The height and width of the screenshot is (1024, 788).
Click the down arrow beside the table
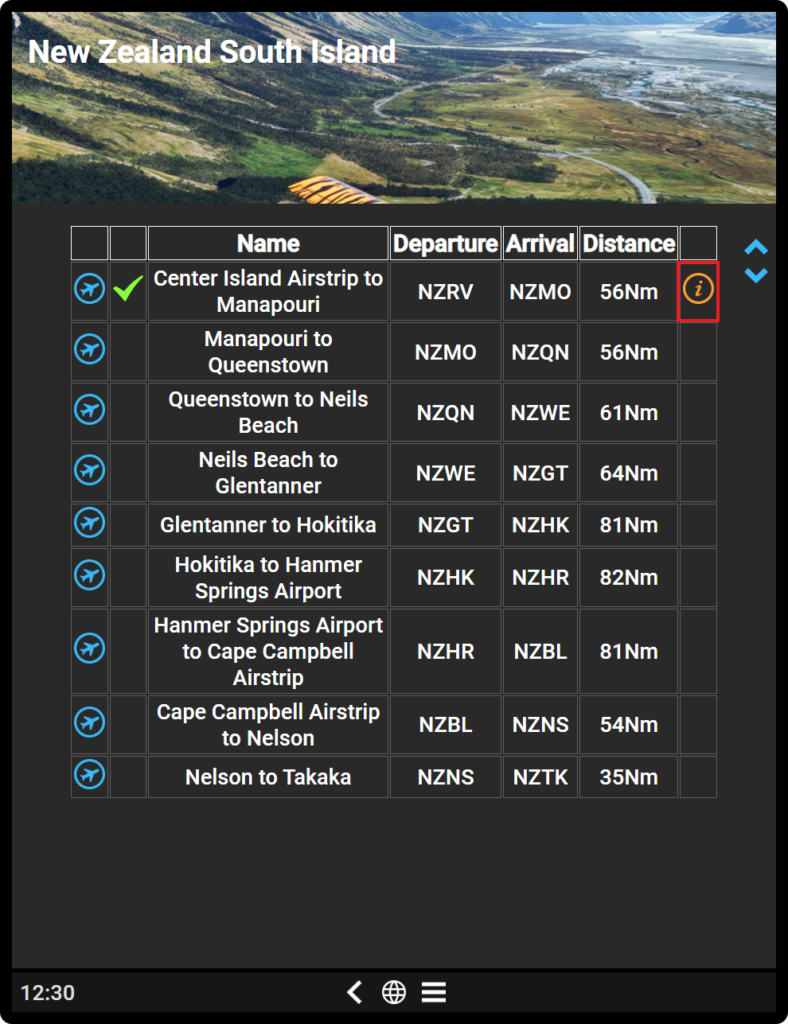pyautogui.click(x=756, y=275)
